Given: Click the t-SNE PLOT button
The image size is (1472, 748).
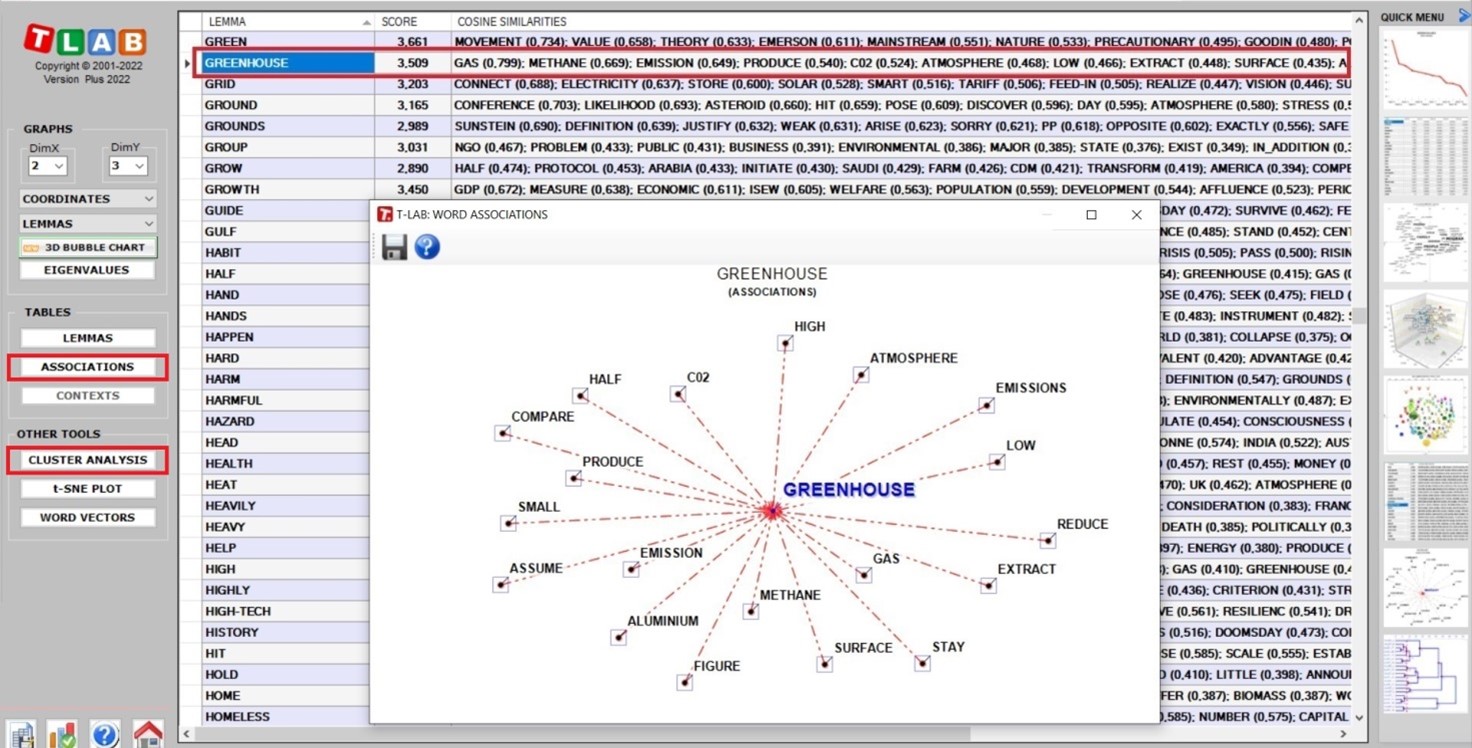Looking at the screenshot, I should 87,489.
